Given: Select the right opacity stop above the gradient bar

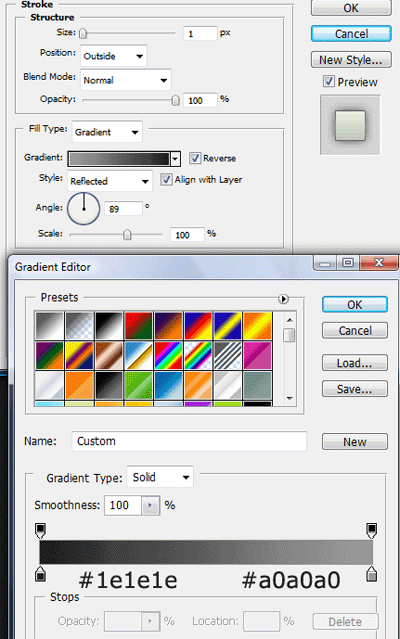Looking at the screenshot, I should coord(371,530).
